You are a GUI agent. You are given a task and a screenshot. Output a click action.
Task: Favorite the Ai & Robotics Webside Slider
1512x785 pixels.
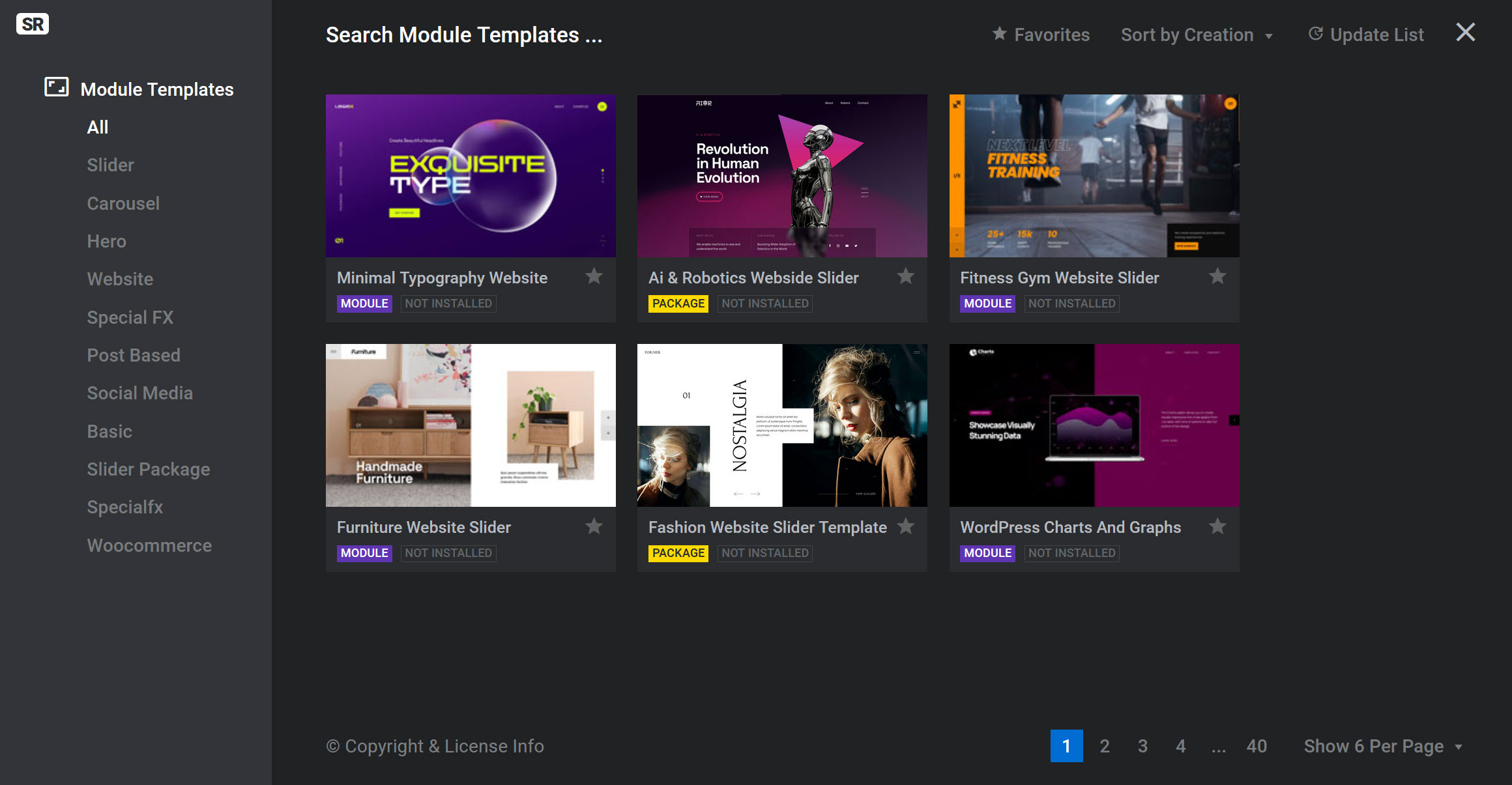[x=905, y=277]
